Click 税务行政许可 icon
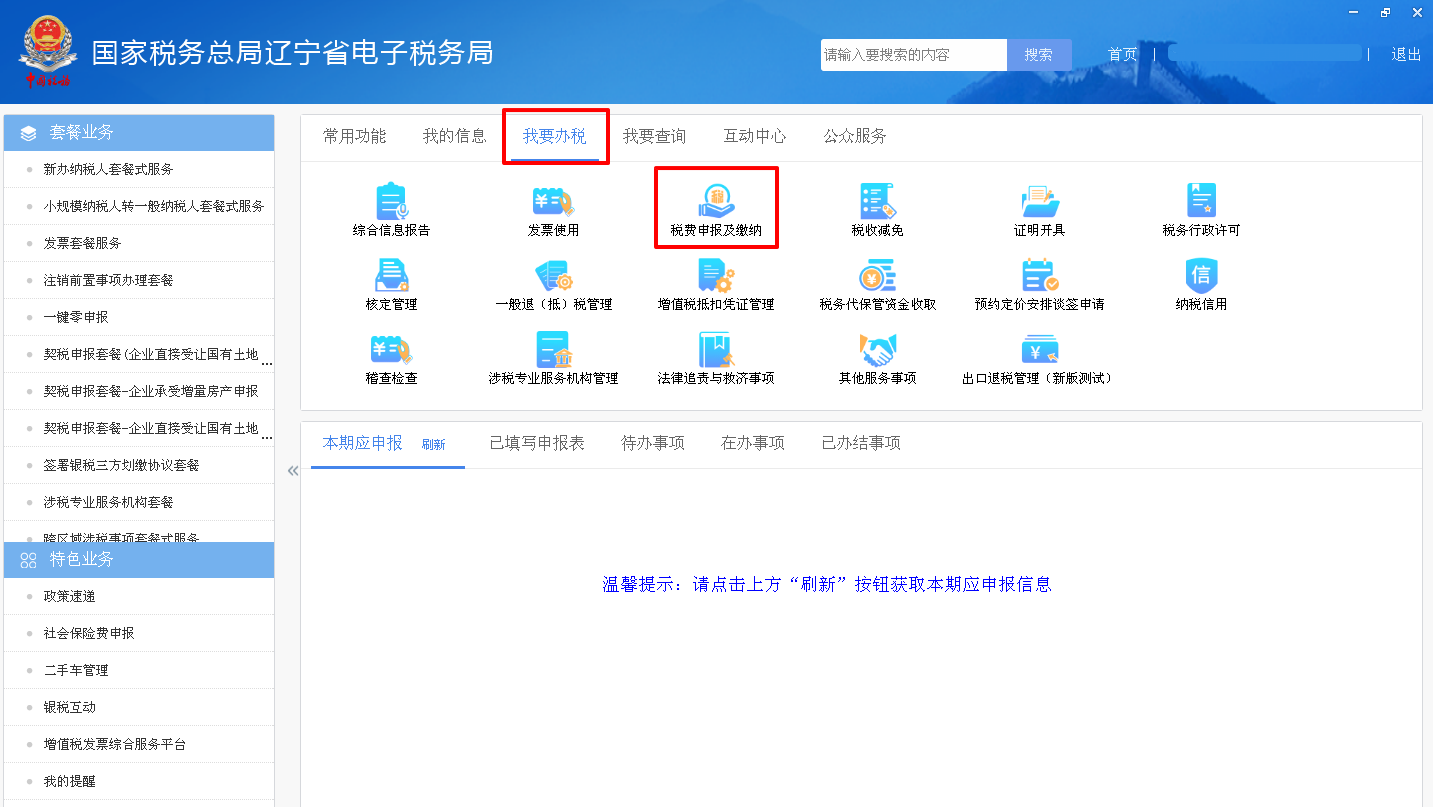Screen dimensions: 1433x807 pyautogui.click(x=1200, y=202)
